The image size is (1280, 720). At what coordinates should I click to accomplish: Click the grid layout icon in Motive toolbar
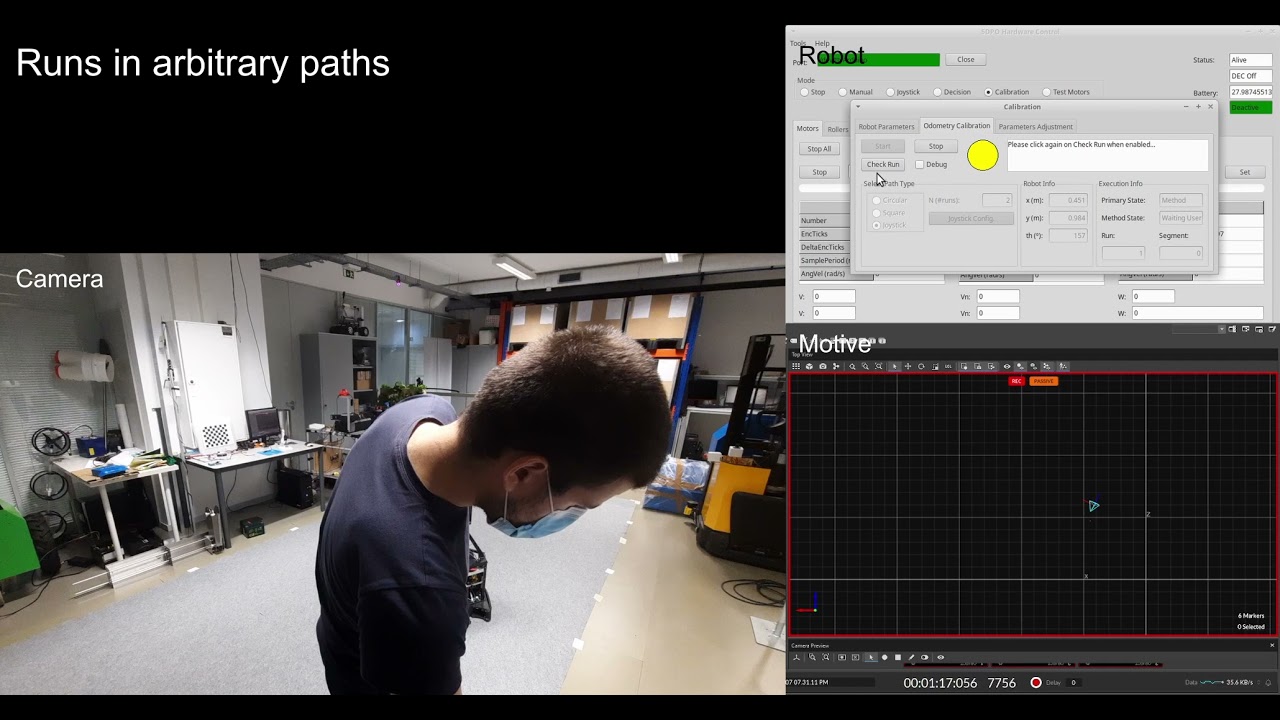click(x=796, y=366)
